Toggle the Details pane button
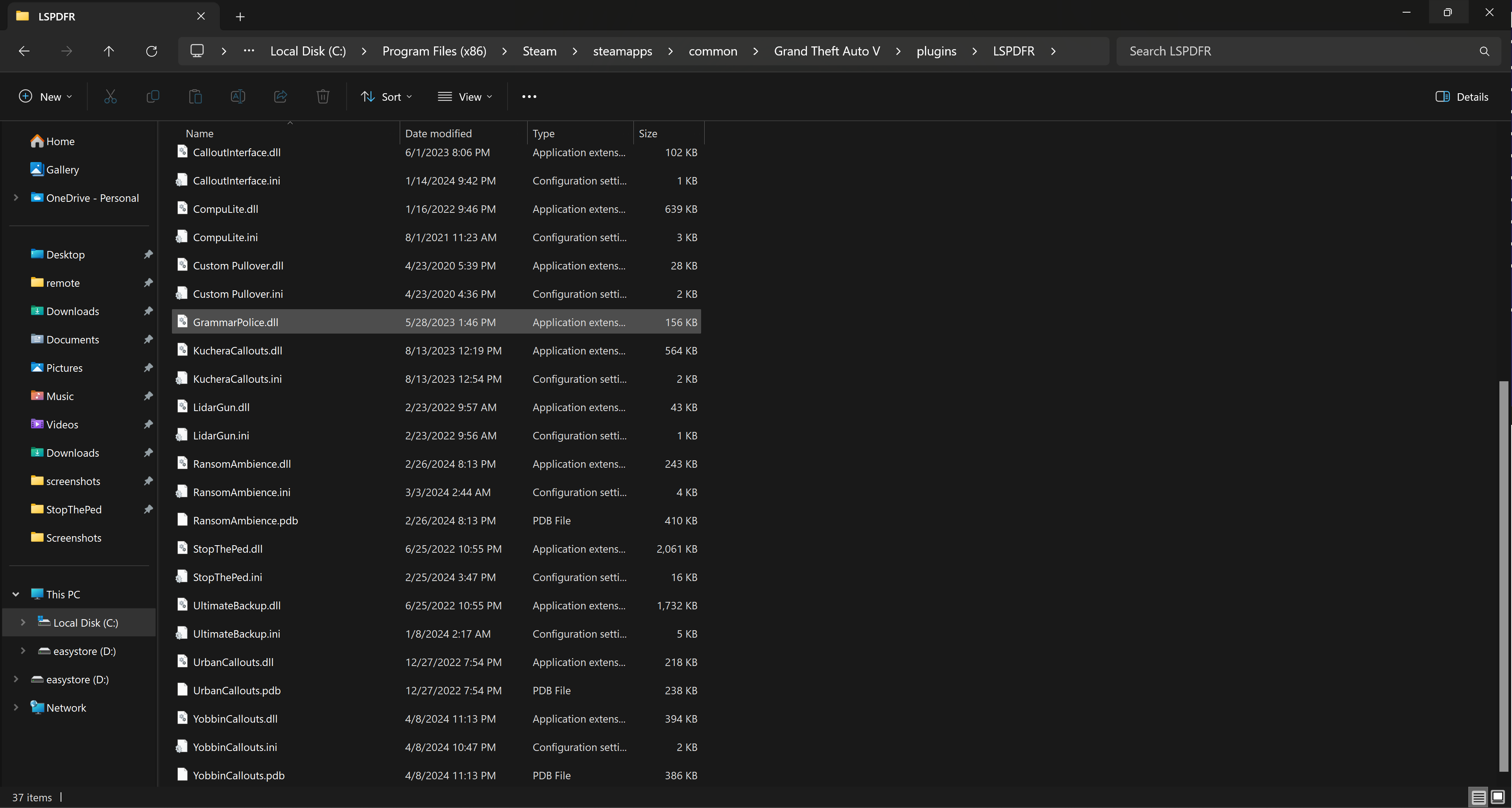The width and height of the screenshot is (1512, 808). (x=1462, y=97)
